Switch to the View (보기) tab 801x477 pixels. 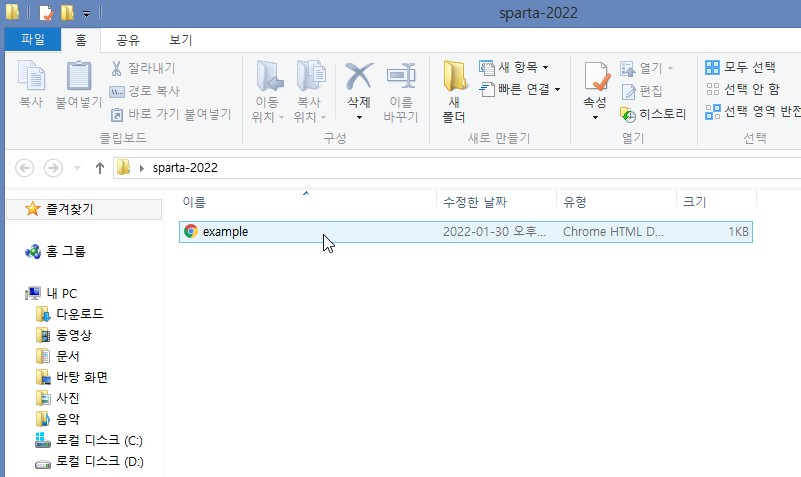[x=180, y=40]
